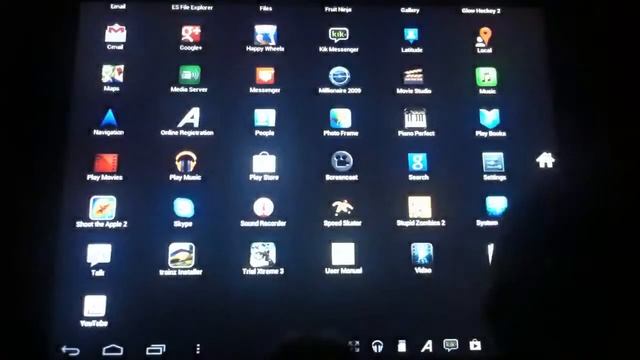Start Millionaire 2009
Image resolution: width=640 pixels, height=360 pixels.
pyautogui.click(x=339, y=76)
